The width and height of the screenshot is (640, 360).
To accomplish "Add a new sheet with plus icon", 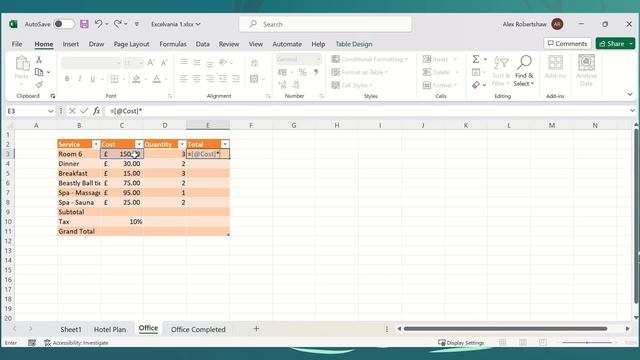I will (x=256, y=329).
